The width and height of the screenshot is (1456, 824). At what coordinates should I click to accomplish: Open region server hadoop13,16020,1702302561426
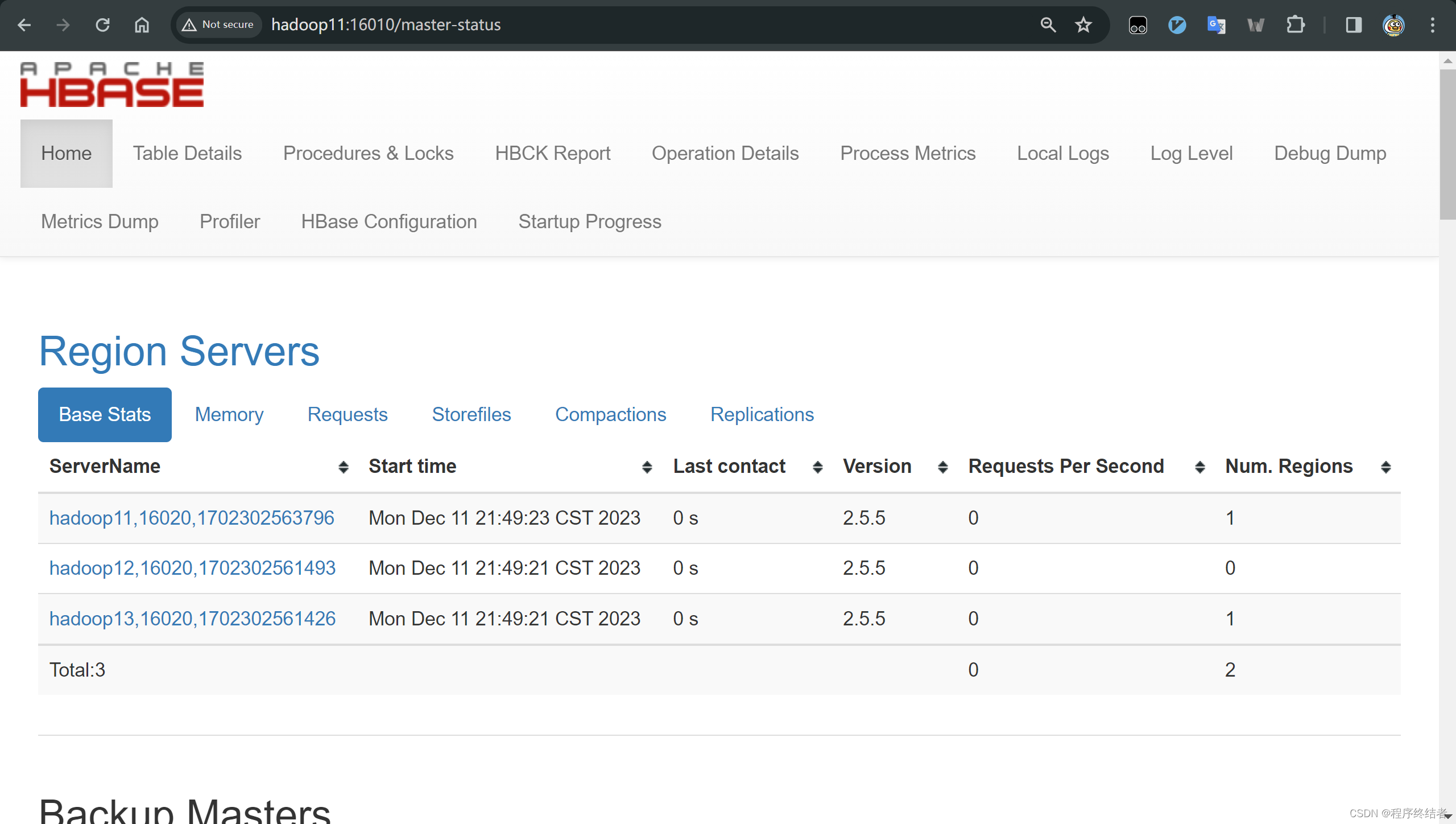(192, 619)
